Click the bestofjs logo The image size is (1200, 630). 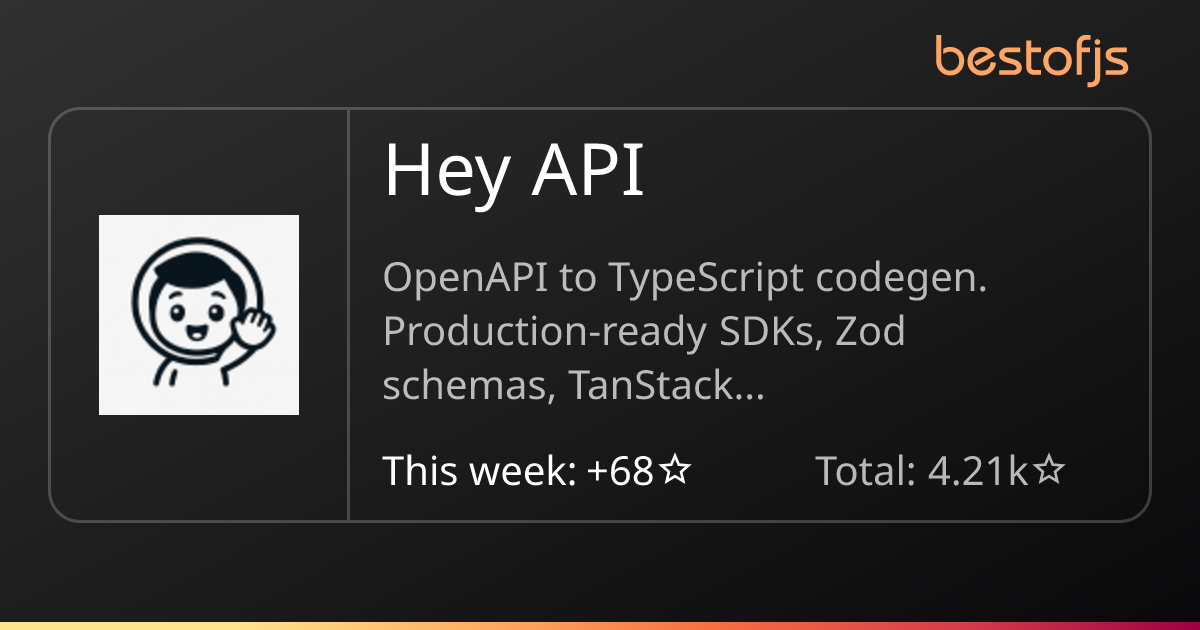point(1032,57)
